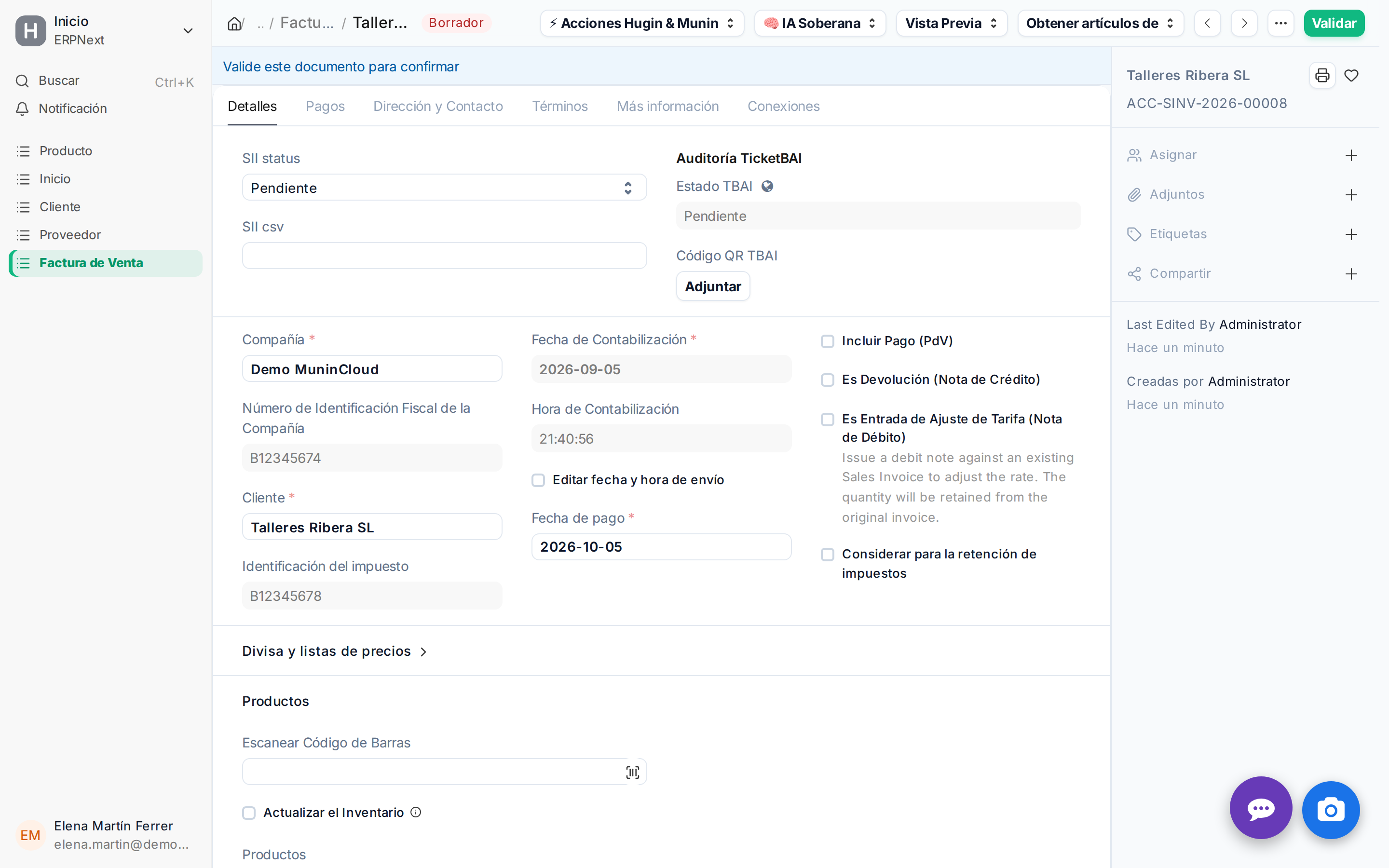1389x868 pixels.
Task: Click the printer icon
Action: (x=1322, y=75)
